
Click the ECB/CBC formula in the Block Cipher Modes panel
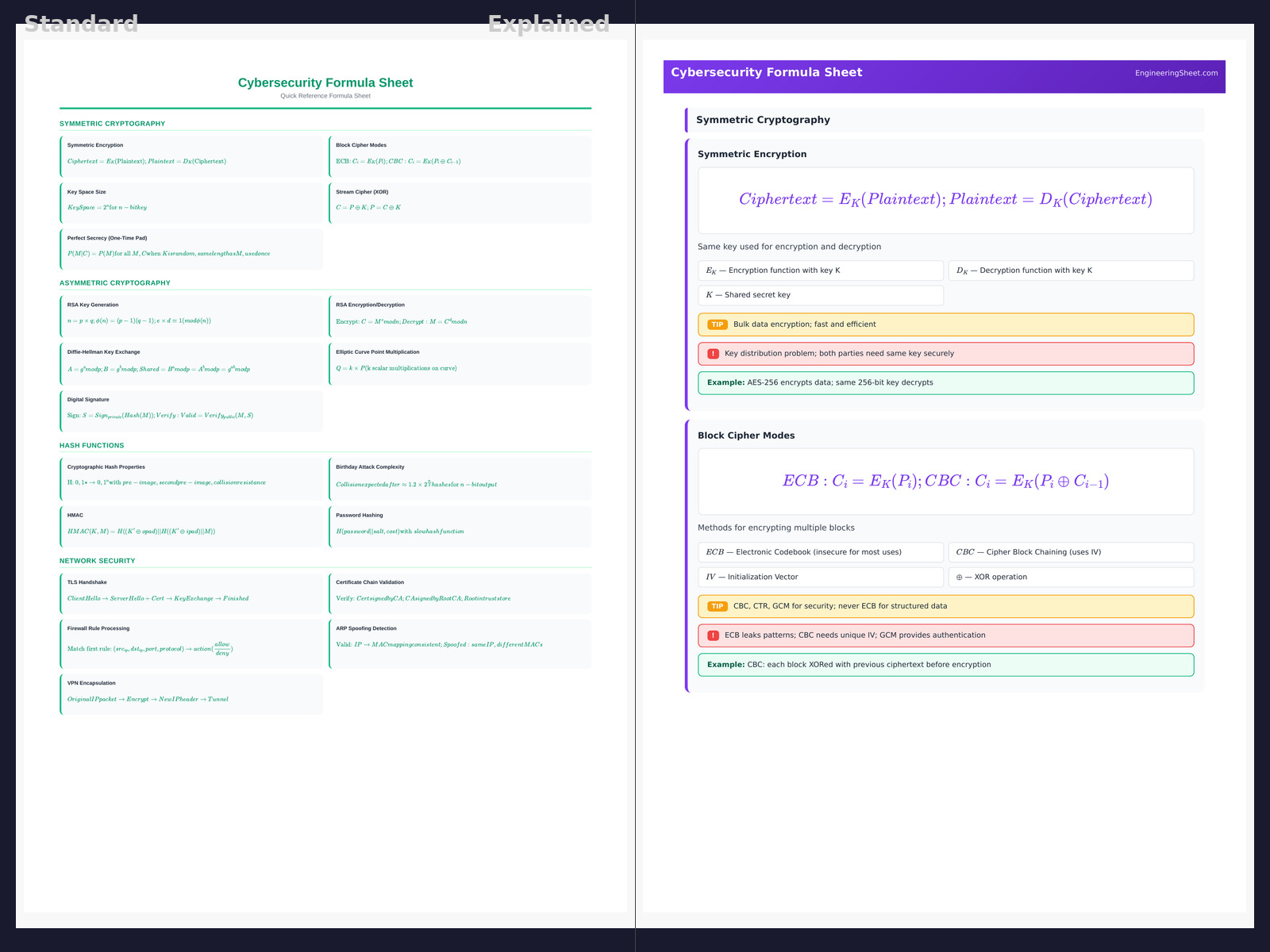point(945,482)
